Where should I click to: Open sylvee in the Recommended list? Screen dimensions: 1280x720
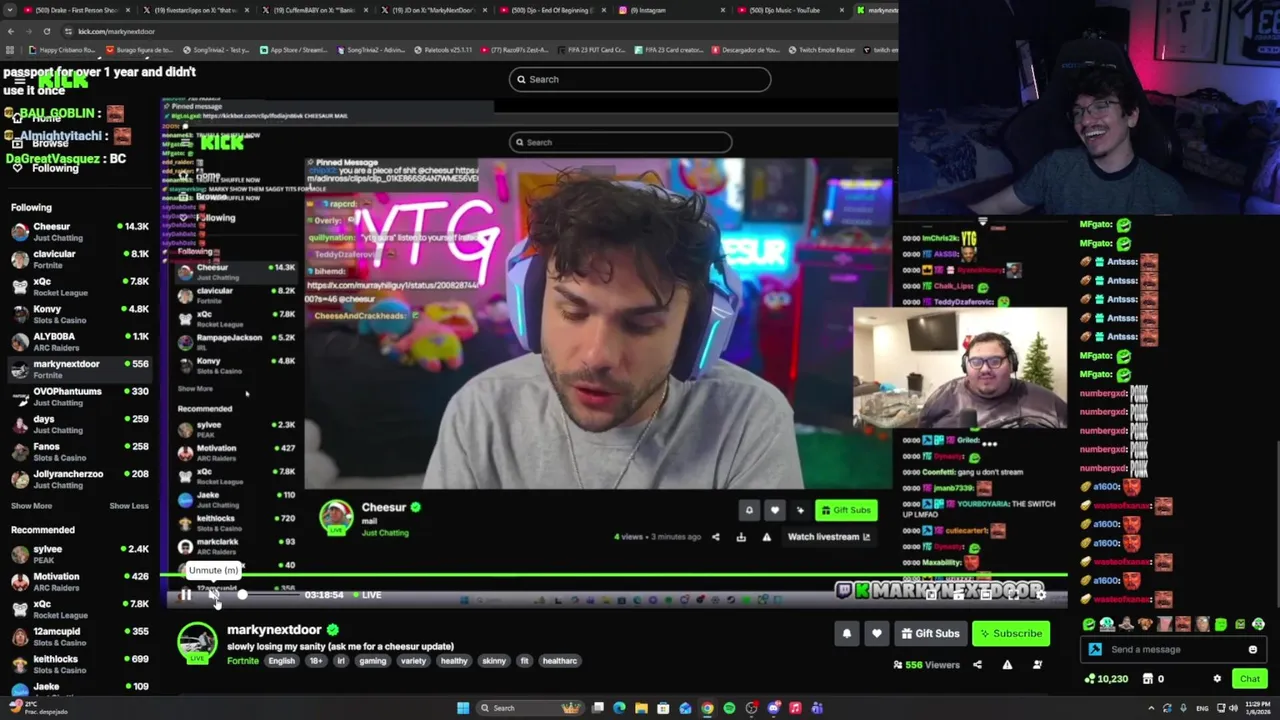click(80, 554)
